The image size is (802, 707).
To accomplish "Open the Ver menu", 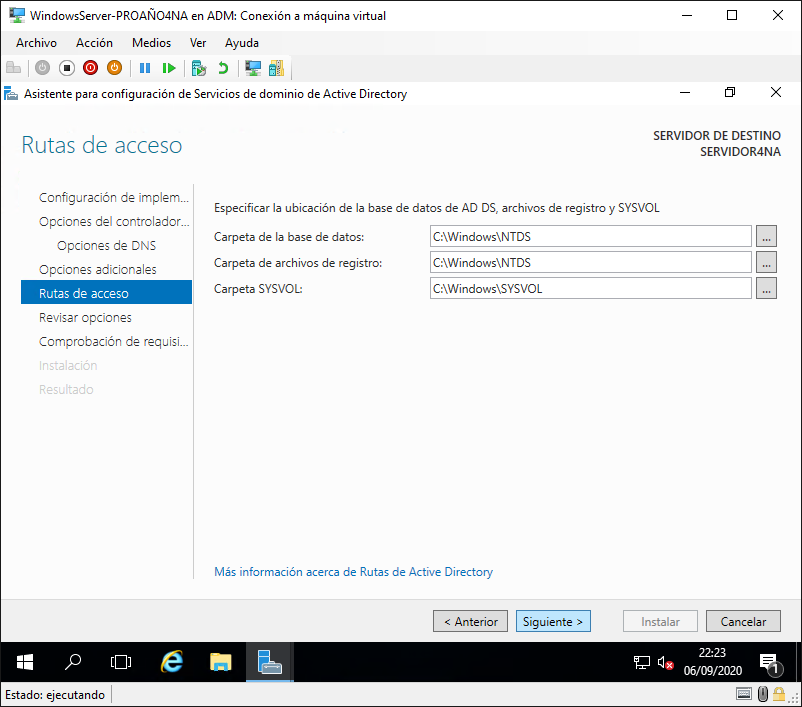I will (x=198, y=43).
